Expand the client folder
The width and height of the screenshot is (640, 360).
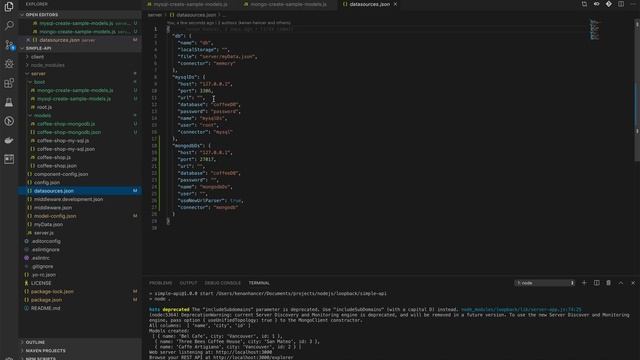coord(37,57)
